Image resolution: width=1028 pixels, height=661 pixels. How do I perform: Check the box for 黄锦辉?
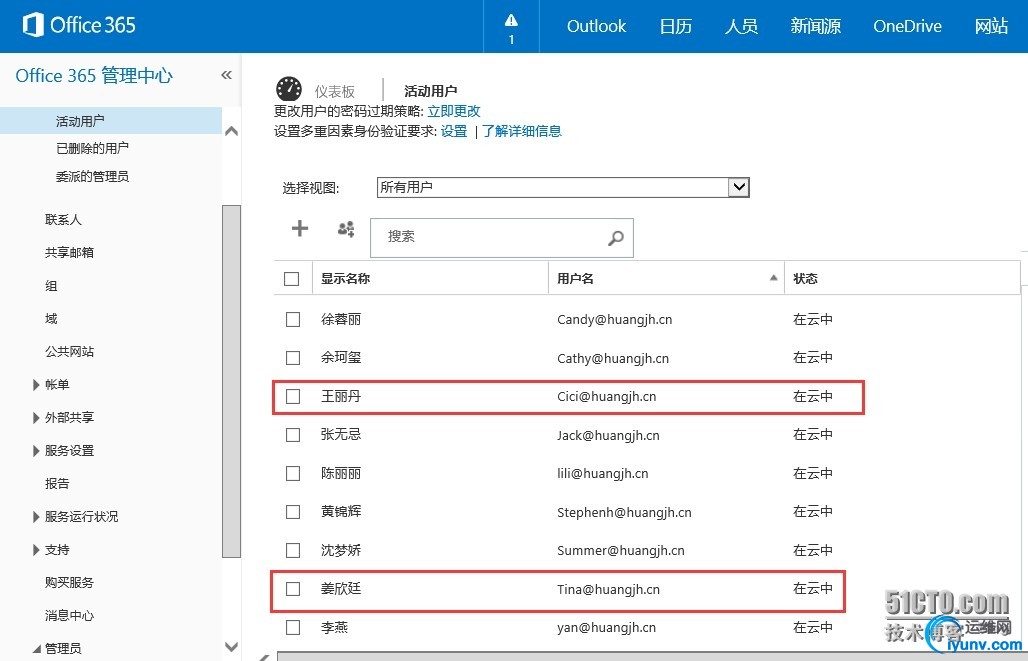pyautogui.click(x=293, y=511)
